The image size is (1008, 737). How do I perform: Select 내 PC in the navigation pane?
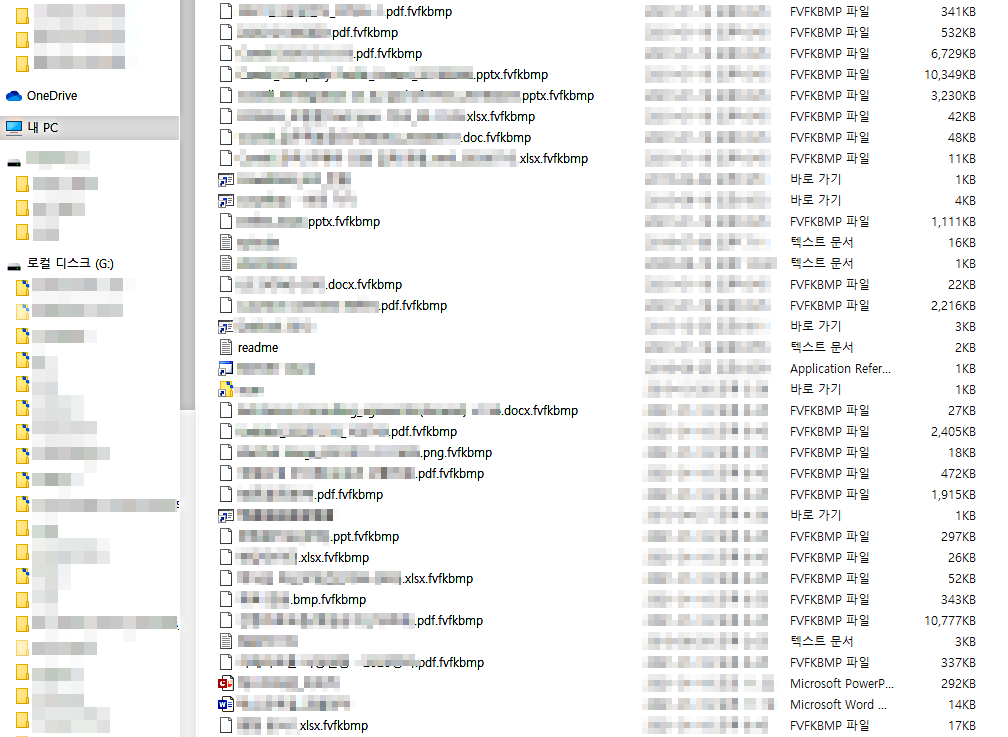click(x=90, y=127)
